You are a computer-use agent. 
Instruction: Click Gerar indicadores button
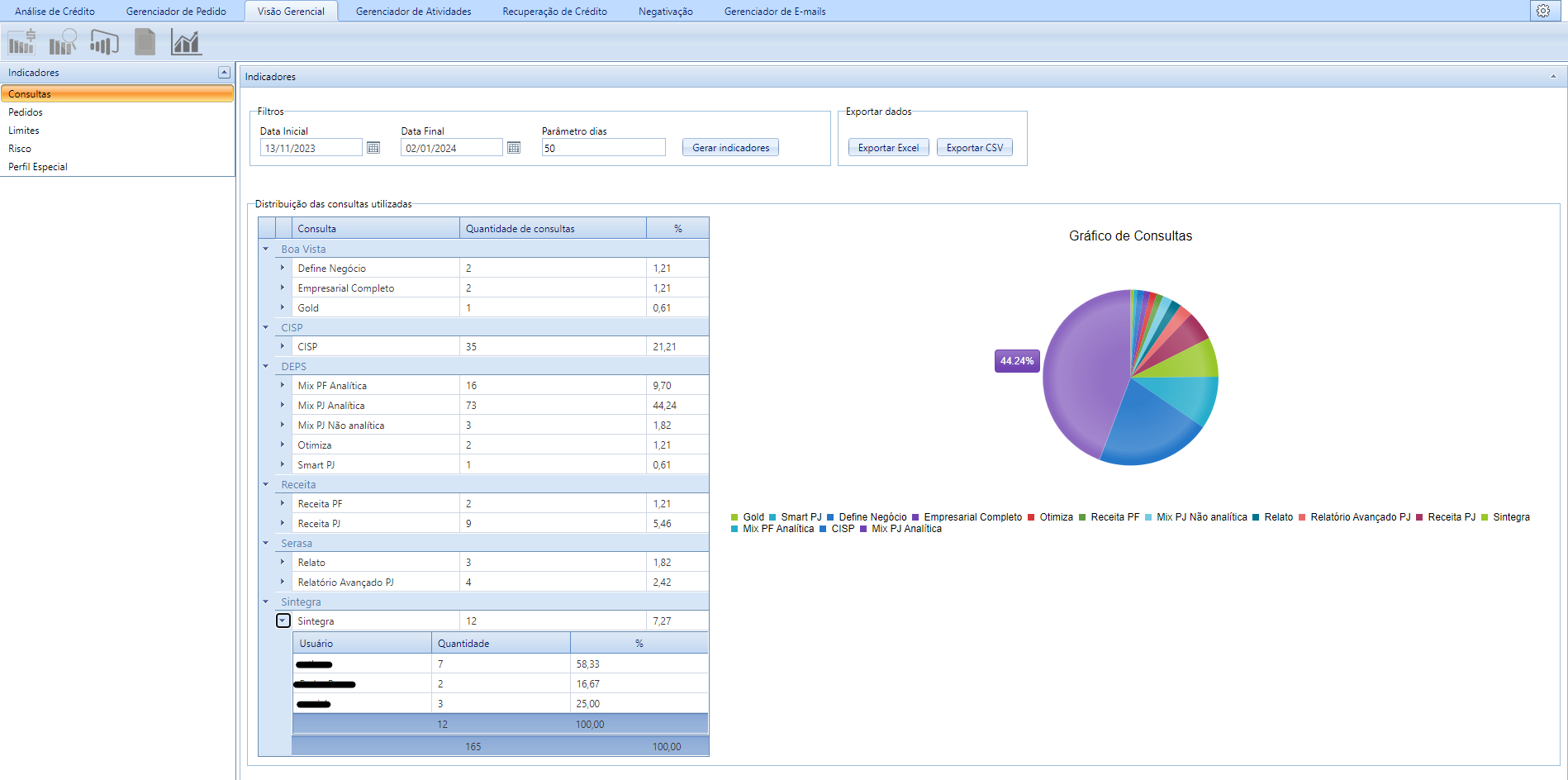(x=730, y=147)
